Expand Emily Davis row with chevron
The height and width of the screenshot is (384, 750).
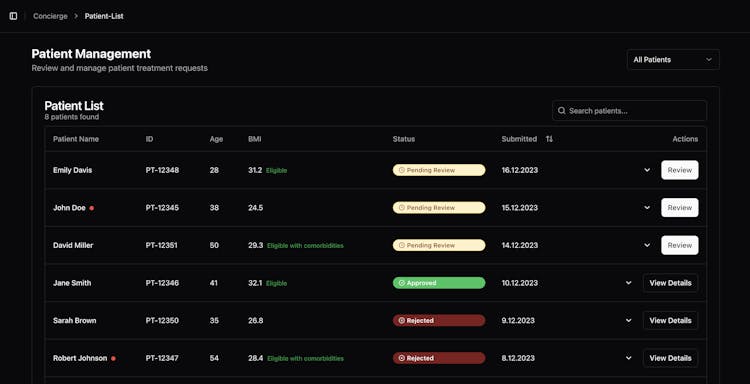(x=647, y=170)
